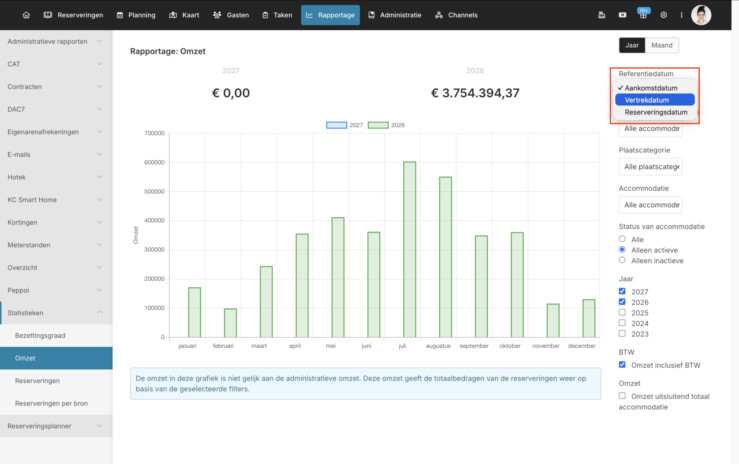739x464 pixels.
Task: Expand the Meterstanden sidebar section
Action: coord(56,245)
